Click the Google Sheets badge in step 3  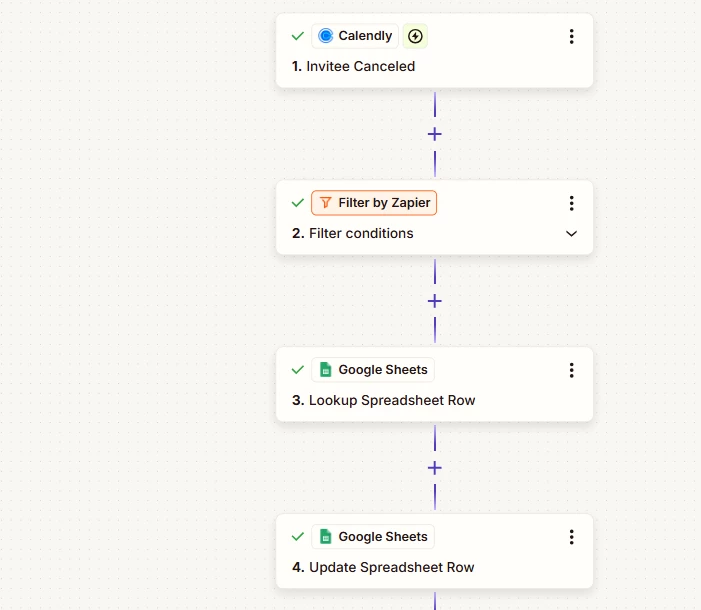pos(373,369)
